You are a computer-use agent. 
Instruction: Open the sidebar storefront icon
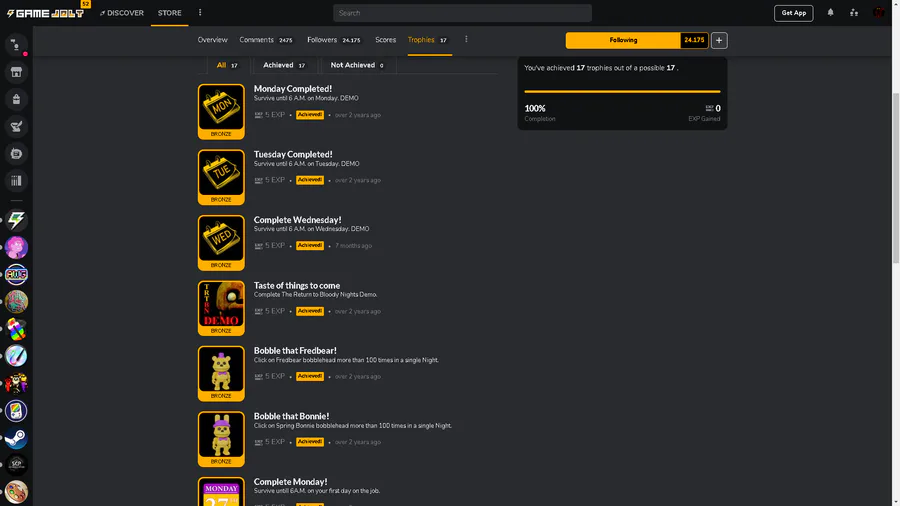16,72
